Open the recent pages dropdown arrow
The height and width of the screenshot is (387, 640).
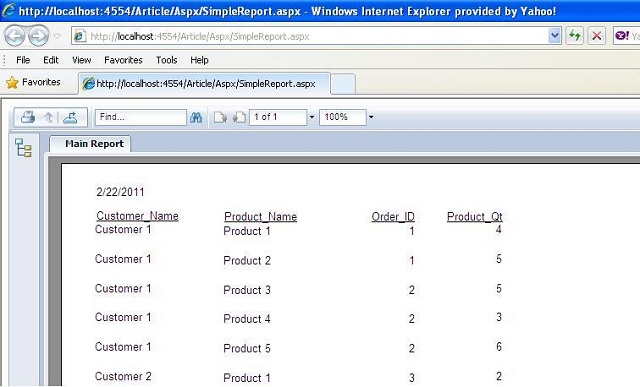click(57, 36)
